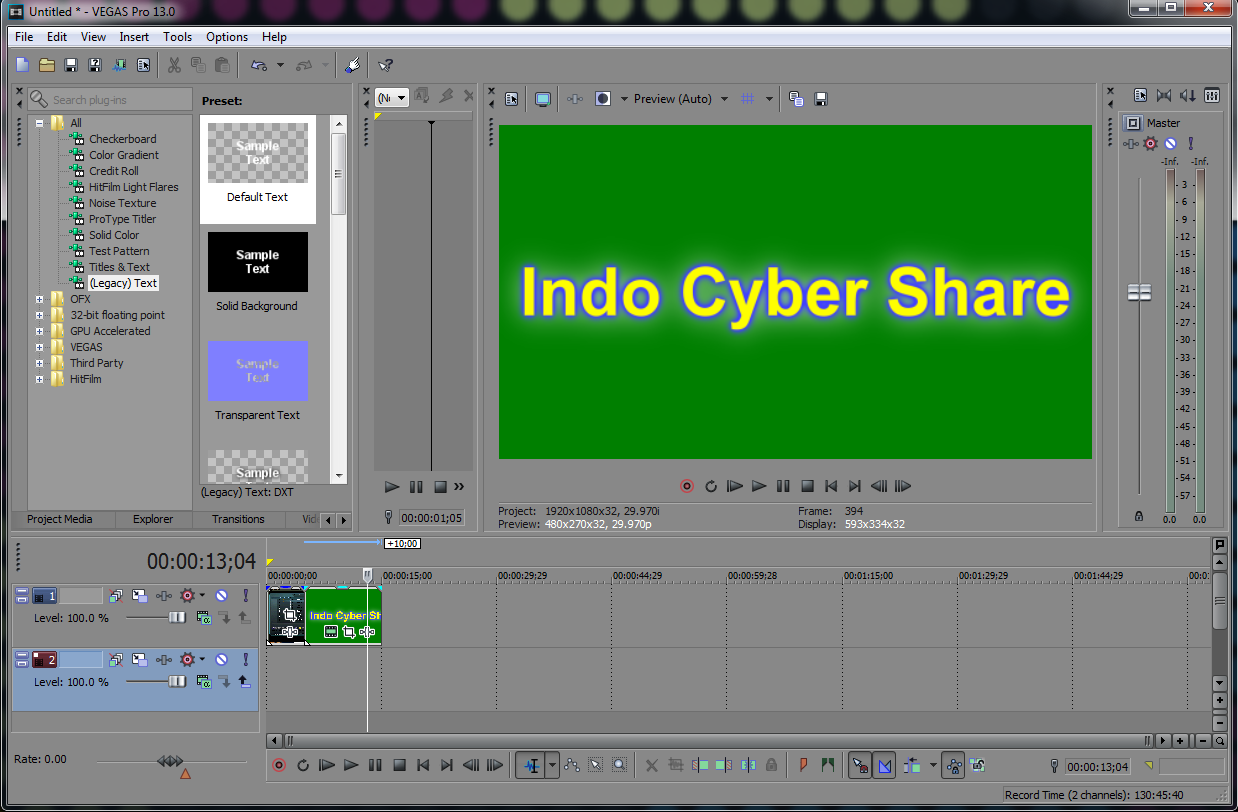Open track 1 FX gear icon
This screenshot has height=812, width=1238.
click(186, 596)
